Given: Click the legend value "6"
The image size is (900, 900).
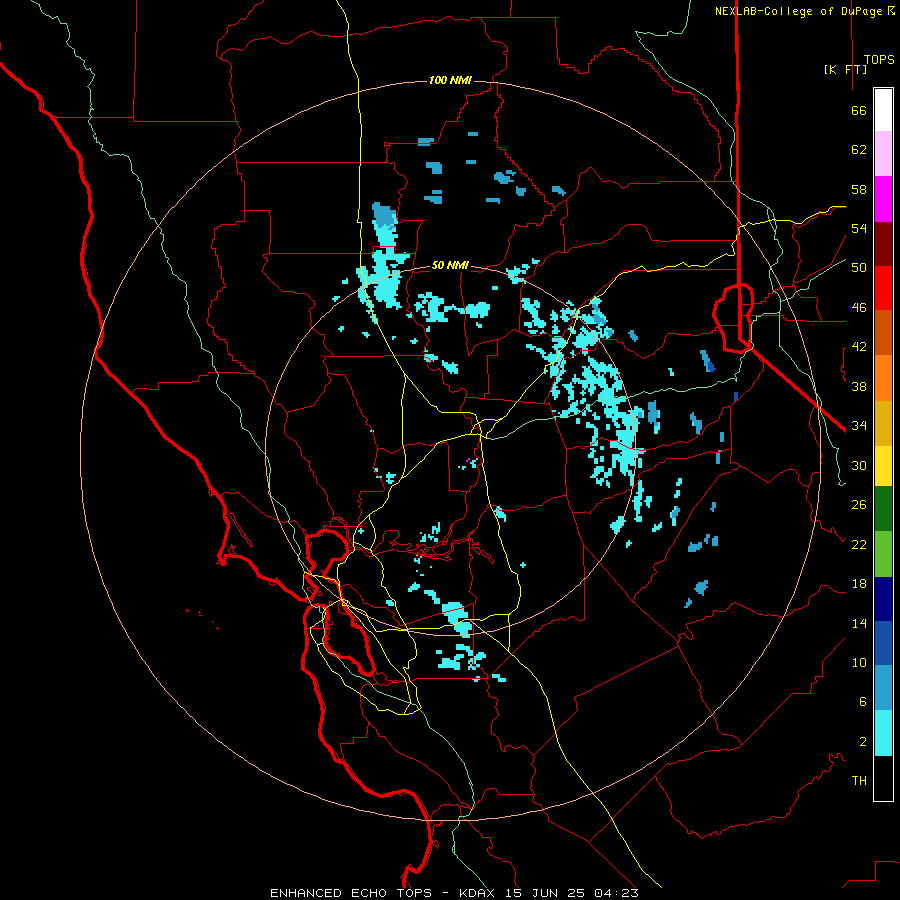Looking at the screenshot, I should [x=863, y=702].
